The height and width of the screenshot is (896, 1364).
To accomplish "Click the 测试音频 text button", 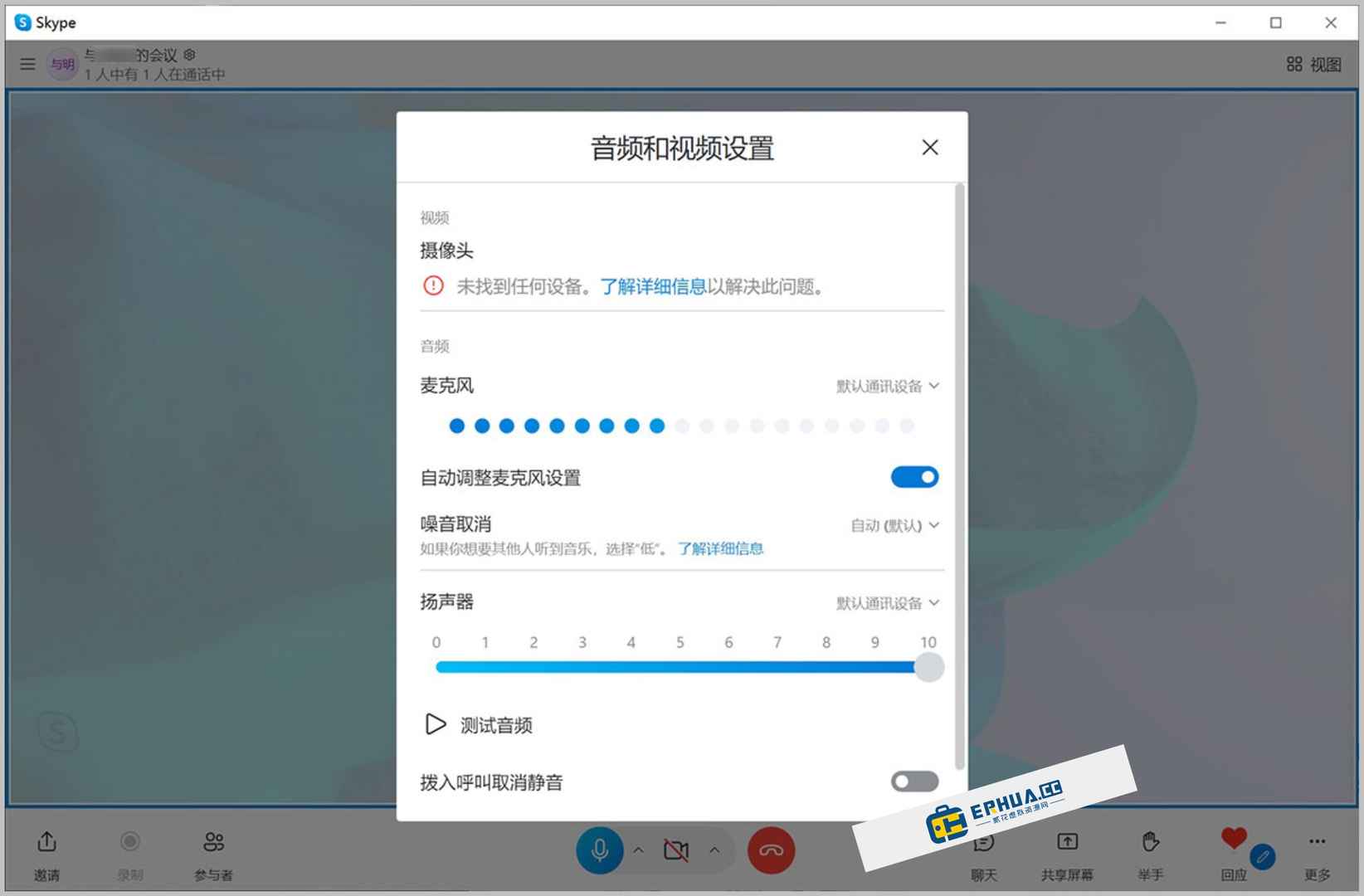I will 496,726.
